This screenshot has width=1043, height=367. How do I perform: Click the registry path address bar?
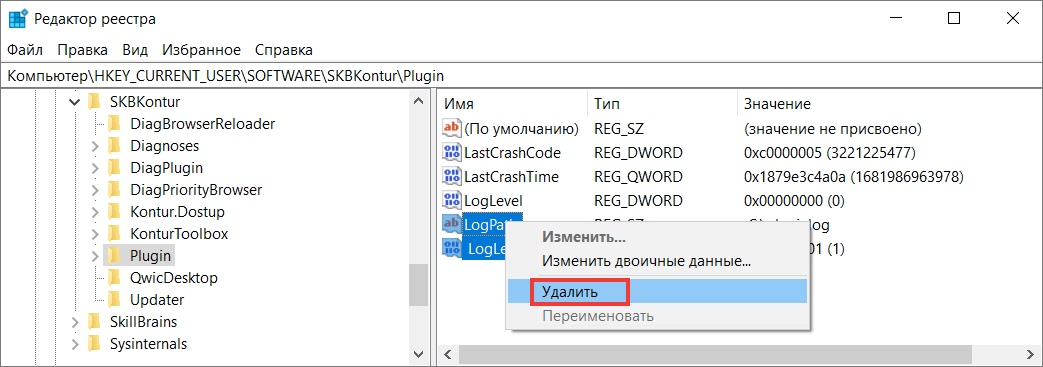522,76
